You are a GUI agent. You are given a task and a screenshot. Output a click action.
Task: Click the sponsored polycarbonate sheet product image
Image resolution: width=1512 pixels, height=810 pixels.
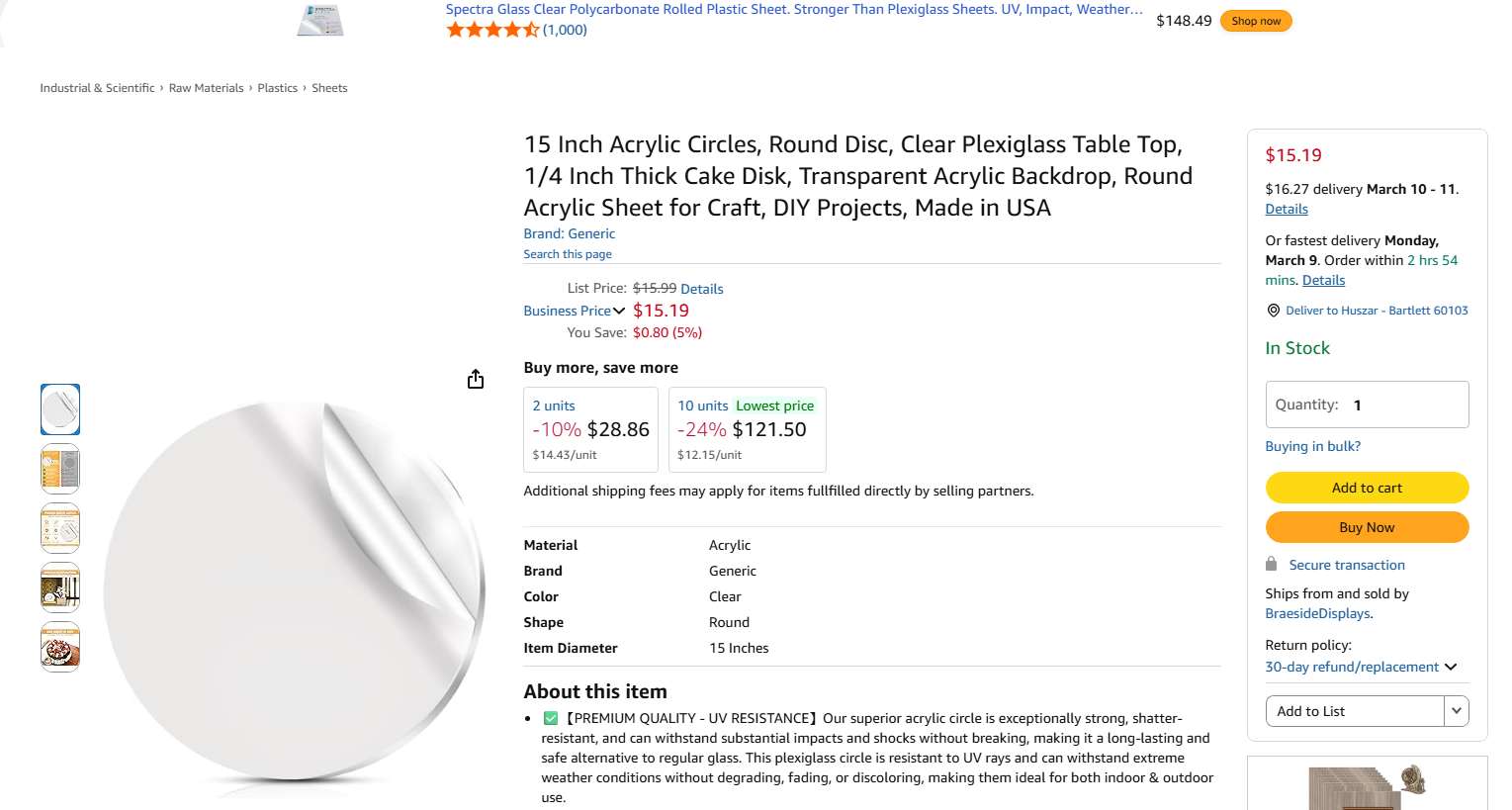click(320, 20)
